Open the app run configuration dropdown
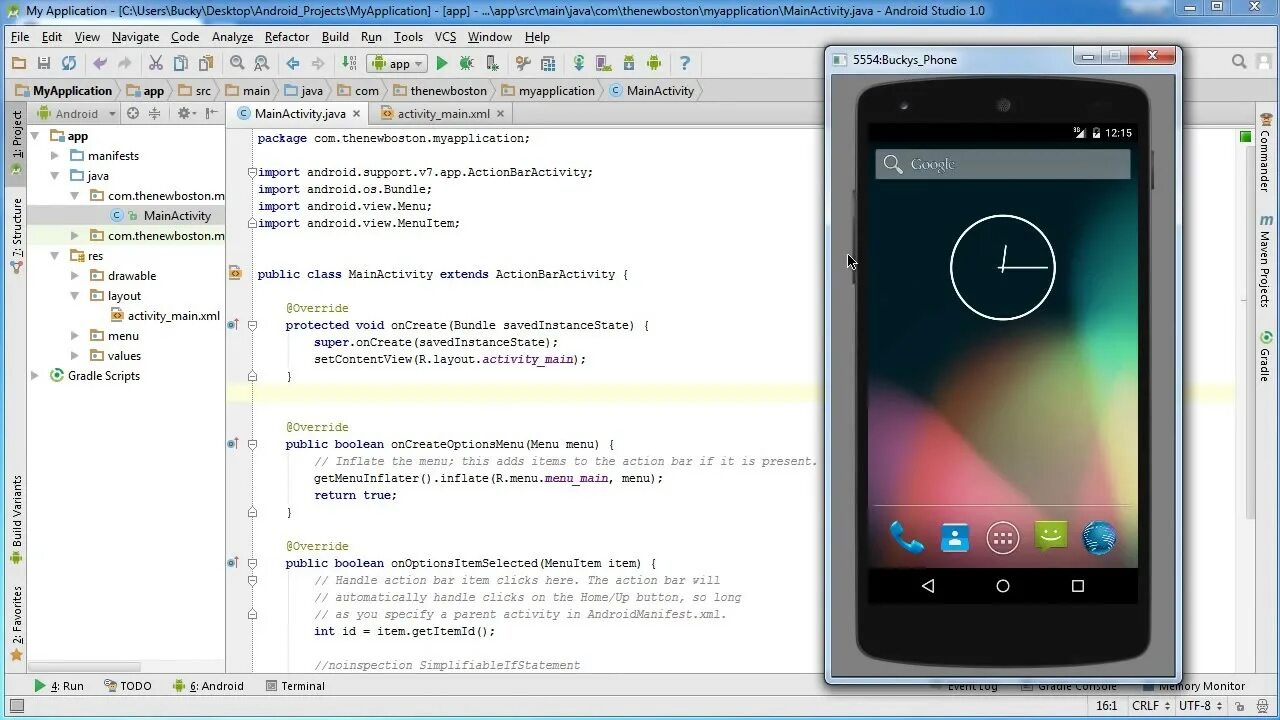This screenshot has width=1280, height=720. (398, 63)
